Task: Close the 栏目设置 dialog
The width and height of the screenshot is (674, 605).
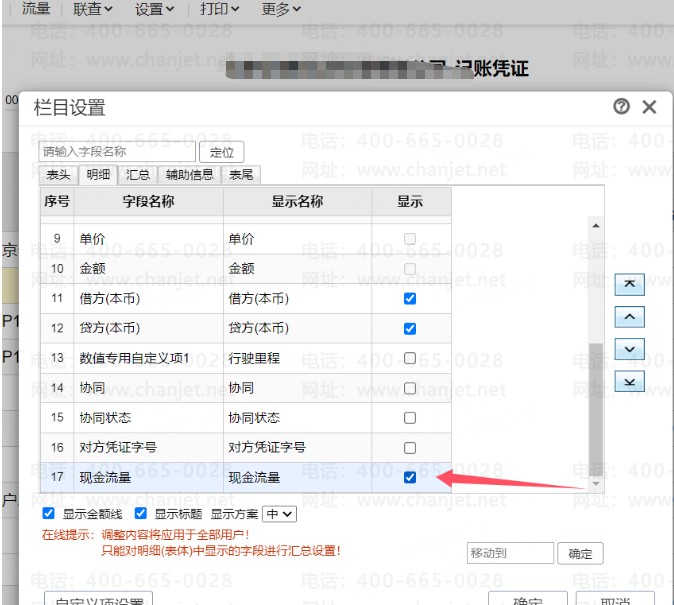Action: pos(649,107)
